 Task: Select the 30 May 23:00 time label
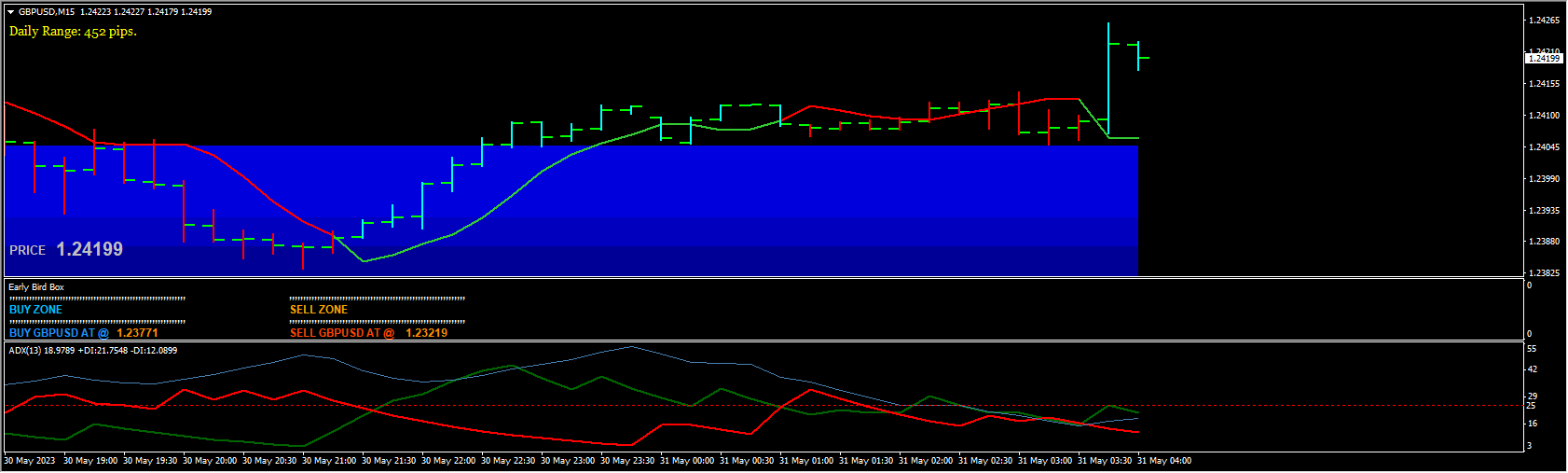tap(568, 461)
